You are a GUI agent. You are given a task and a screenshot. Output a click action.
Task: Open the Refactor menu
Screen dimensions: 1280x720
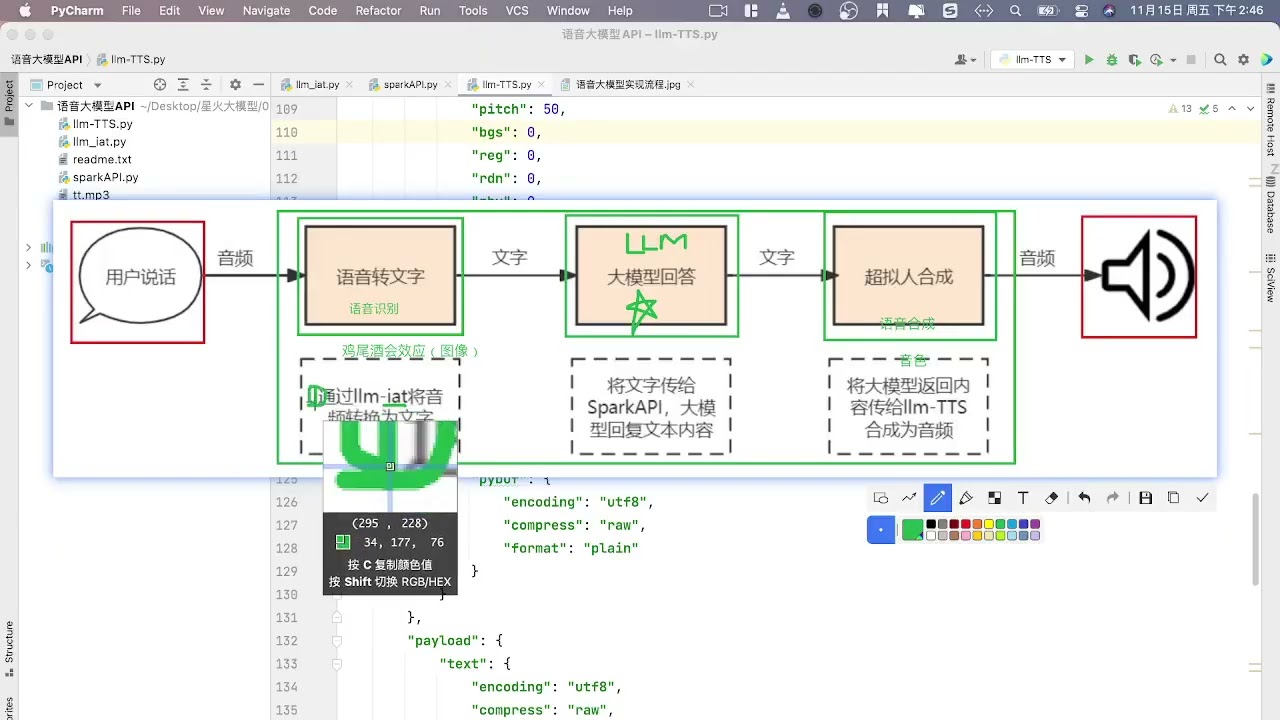pos(378,11)
